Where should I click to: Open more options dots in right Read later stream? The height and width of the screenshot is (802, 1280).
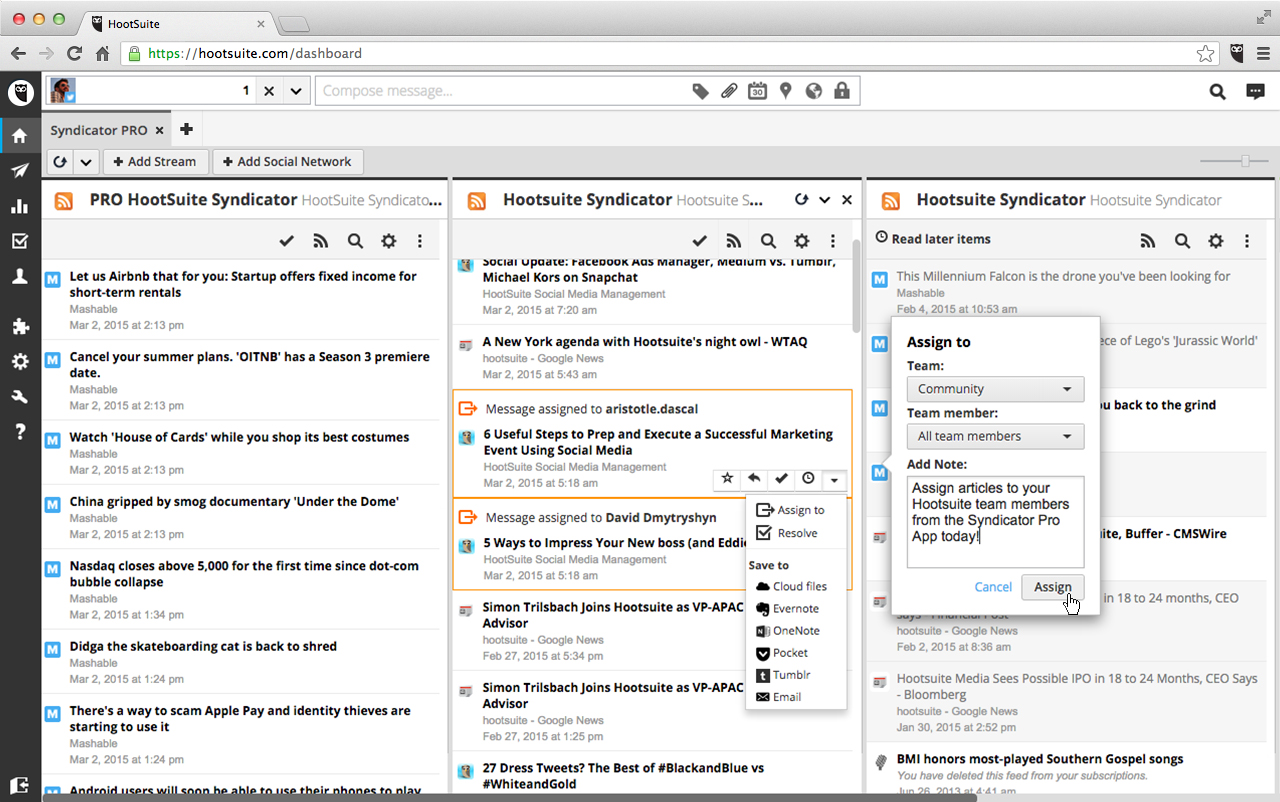click(x=1247, y=241)
